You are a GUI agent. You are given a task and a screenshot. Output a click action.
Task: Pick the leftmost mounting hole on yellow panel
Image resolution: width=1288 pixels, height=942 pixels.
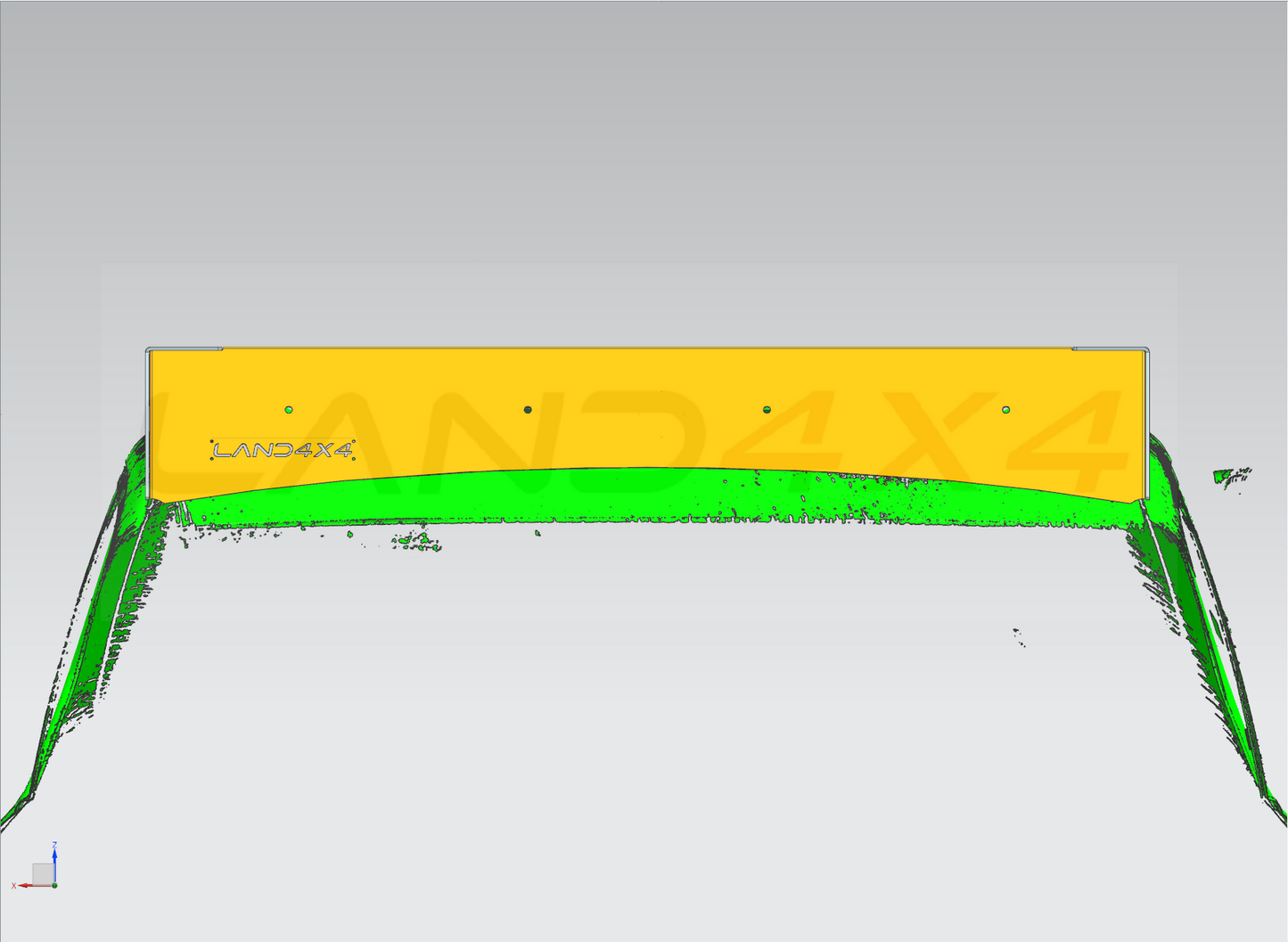(x=288, y=410)
